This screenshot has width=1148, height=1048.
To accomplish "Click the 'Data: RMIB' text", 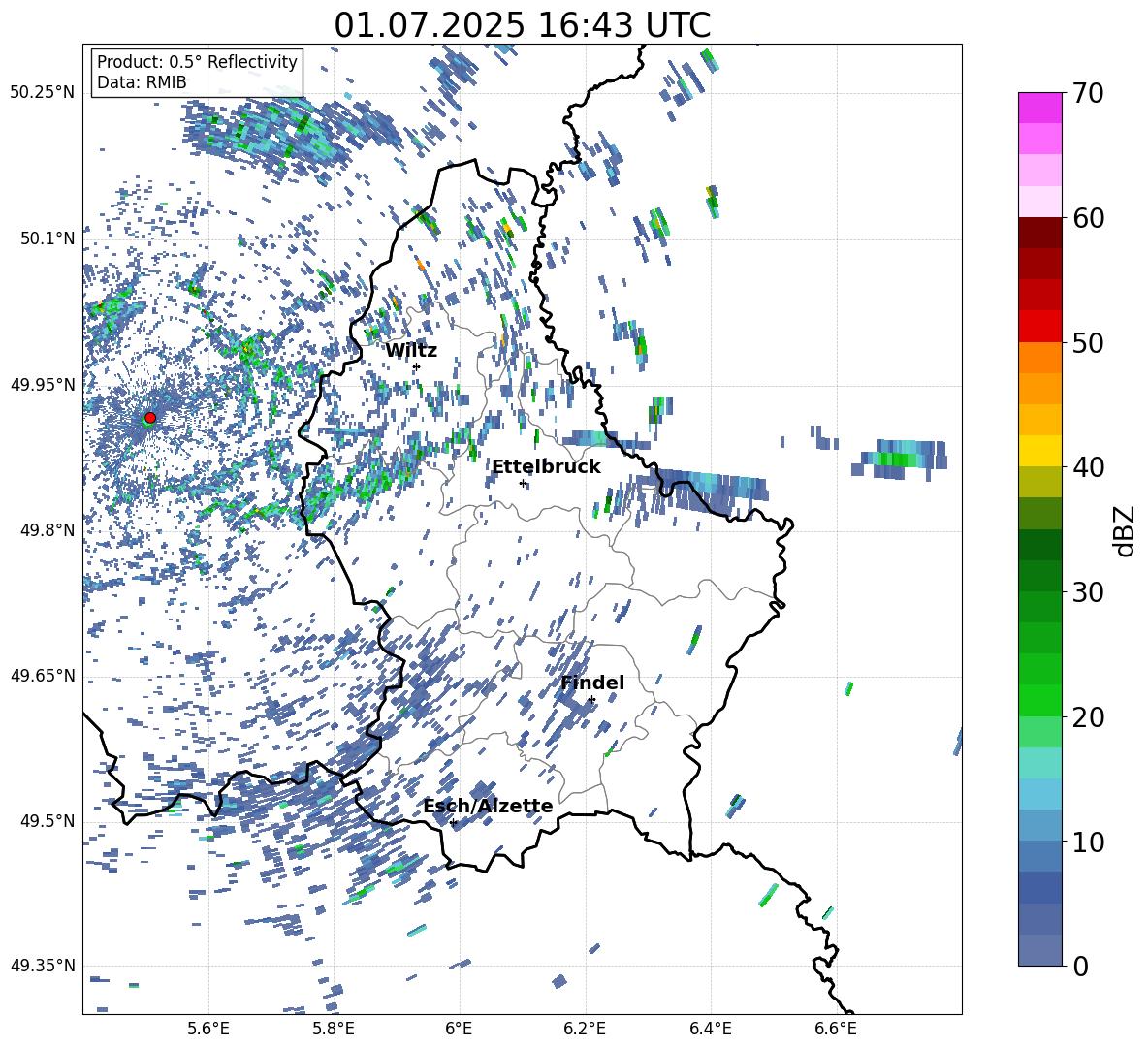I will pyautogui.click(x=142, y=82).
